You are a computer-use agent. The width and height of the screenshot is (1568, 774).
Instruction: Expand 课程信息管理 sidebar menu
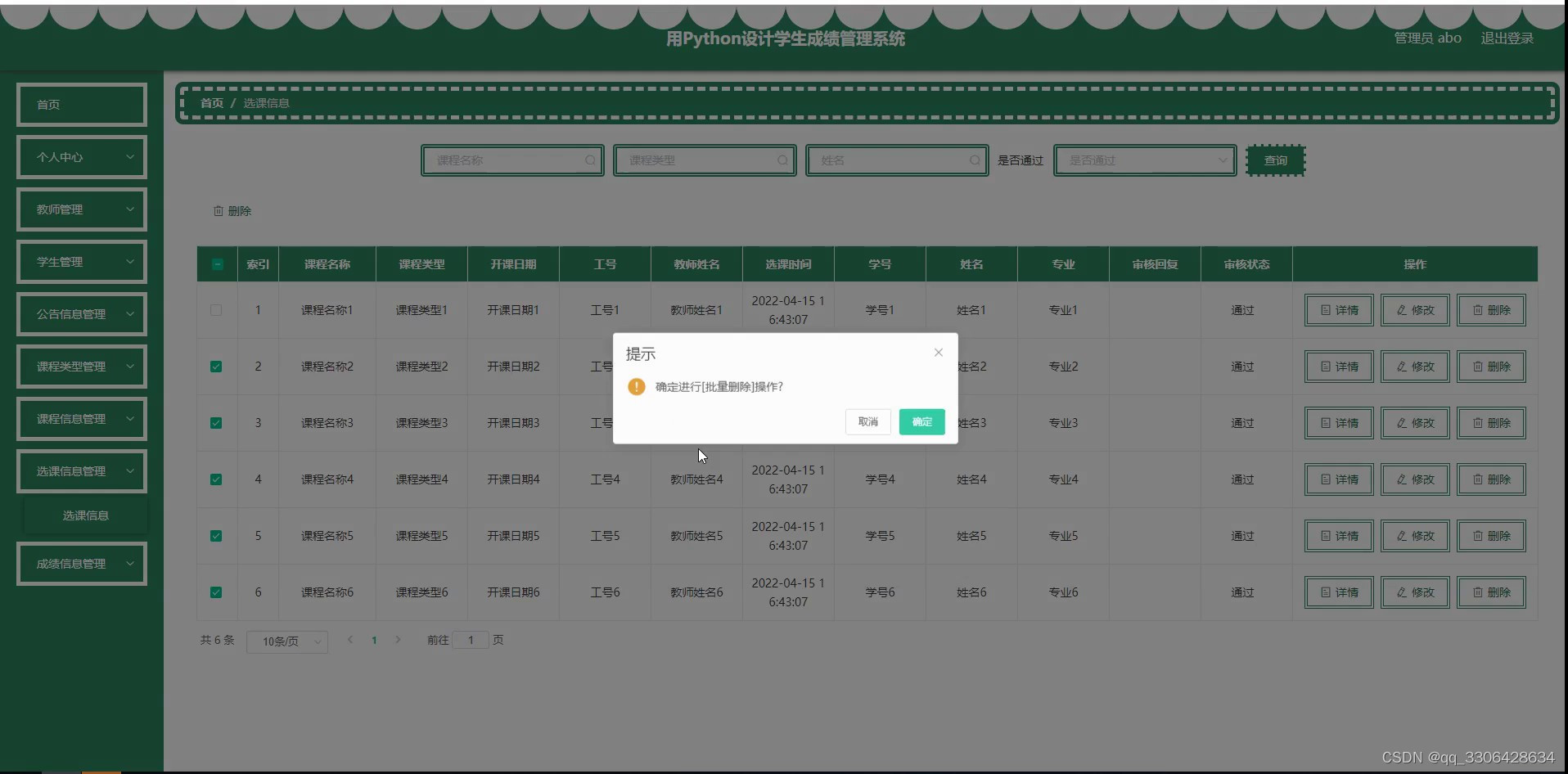[82, 419]
